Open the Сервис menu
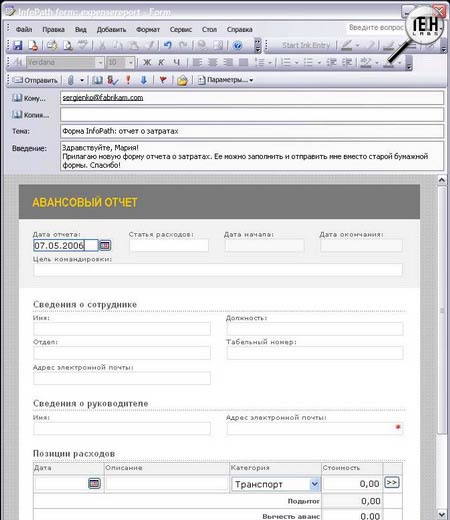Image resolution: width=450 pixels, height=520 pixels. pyautogui.click(x=181, y=30)
